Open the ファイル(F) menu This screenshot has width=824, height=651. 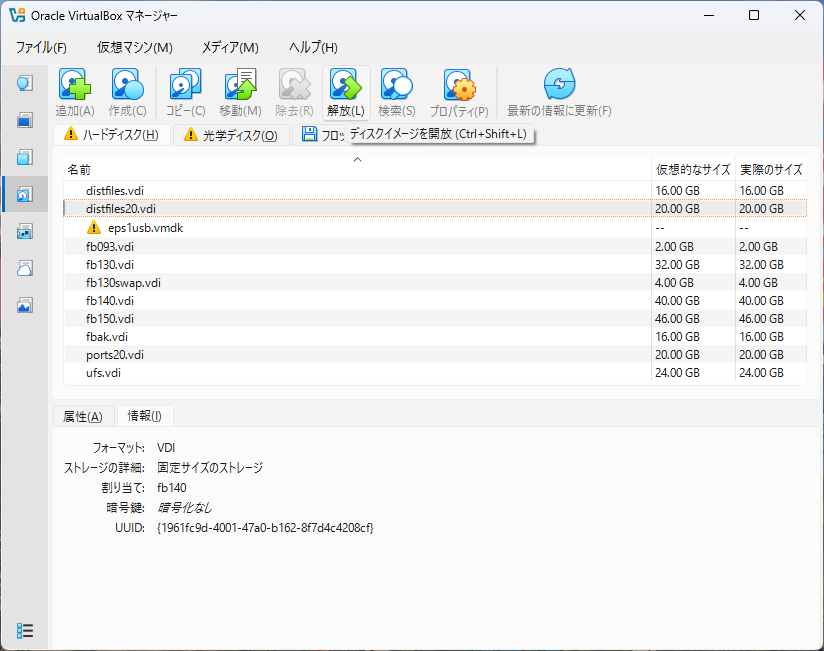[x=41, y=48]
